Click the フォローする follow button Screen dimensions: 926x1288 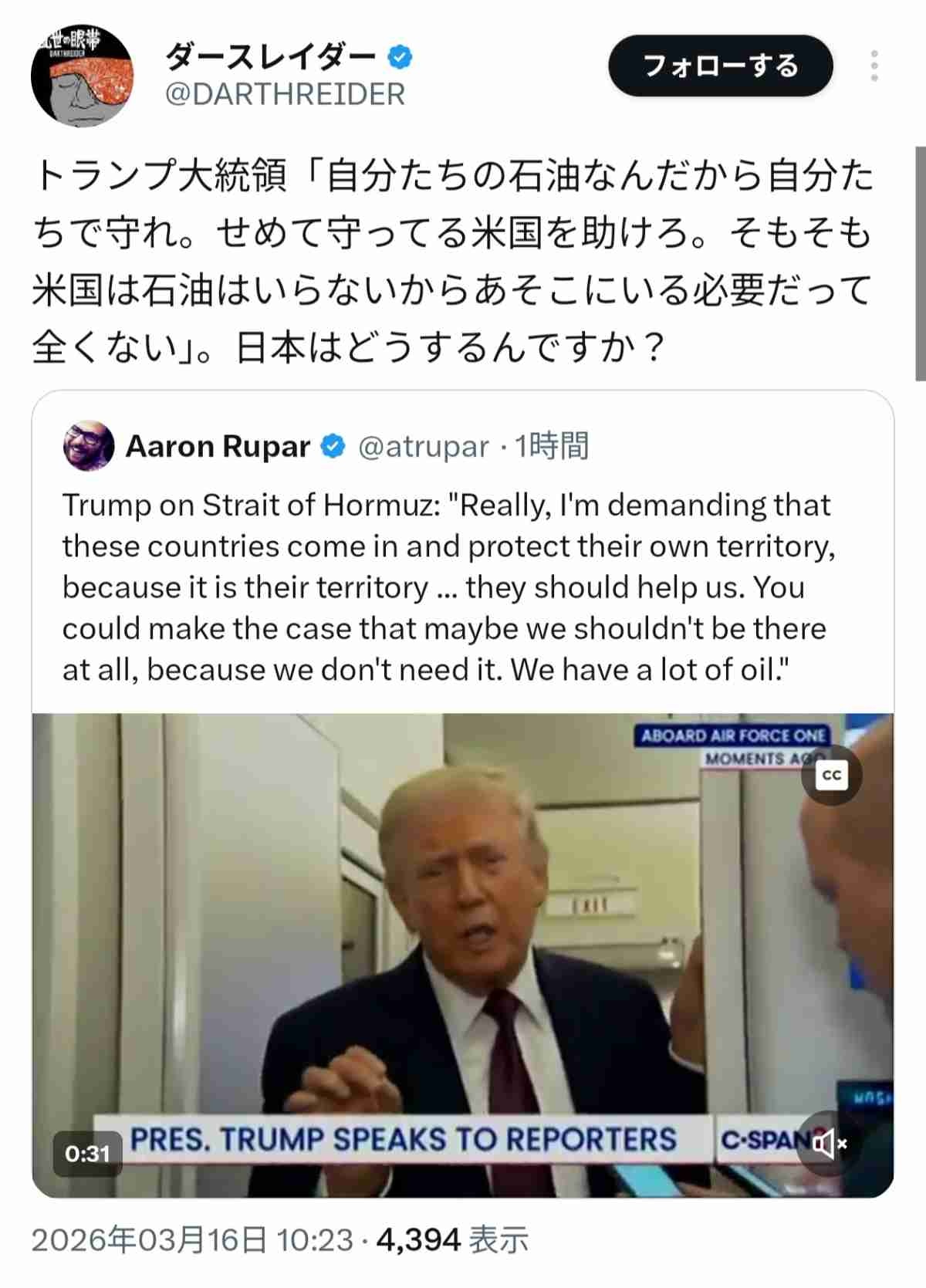pyautogui.click(x=721, y=66)
